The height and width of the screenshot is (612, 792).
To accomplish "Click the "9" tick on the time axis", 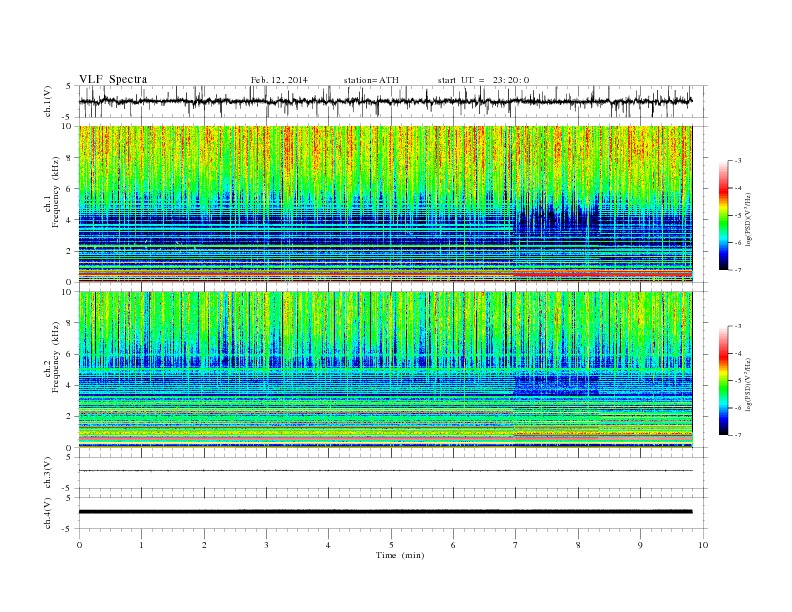I will 640,545.
